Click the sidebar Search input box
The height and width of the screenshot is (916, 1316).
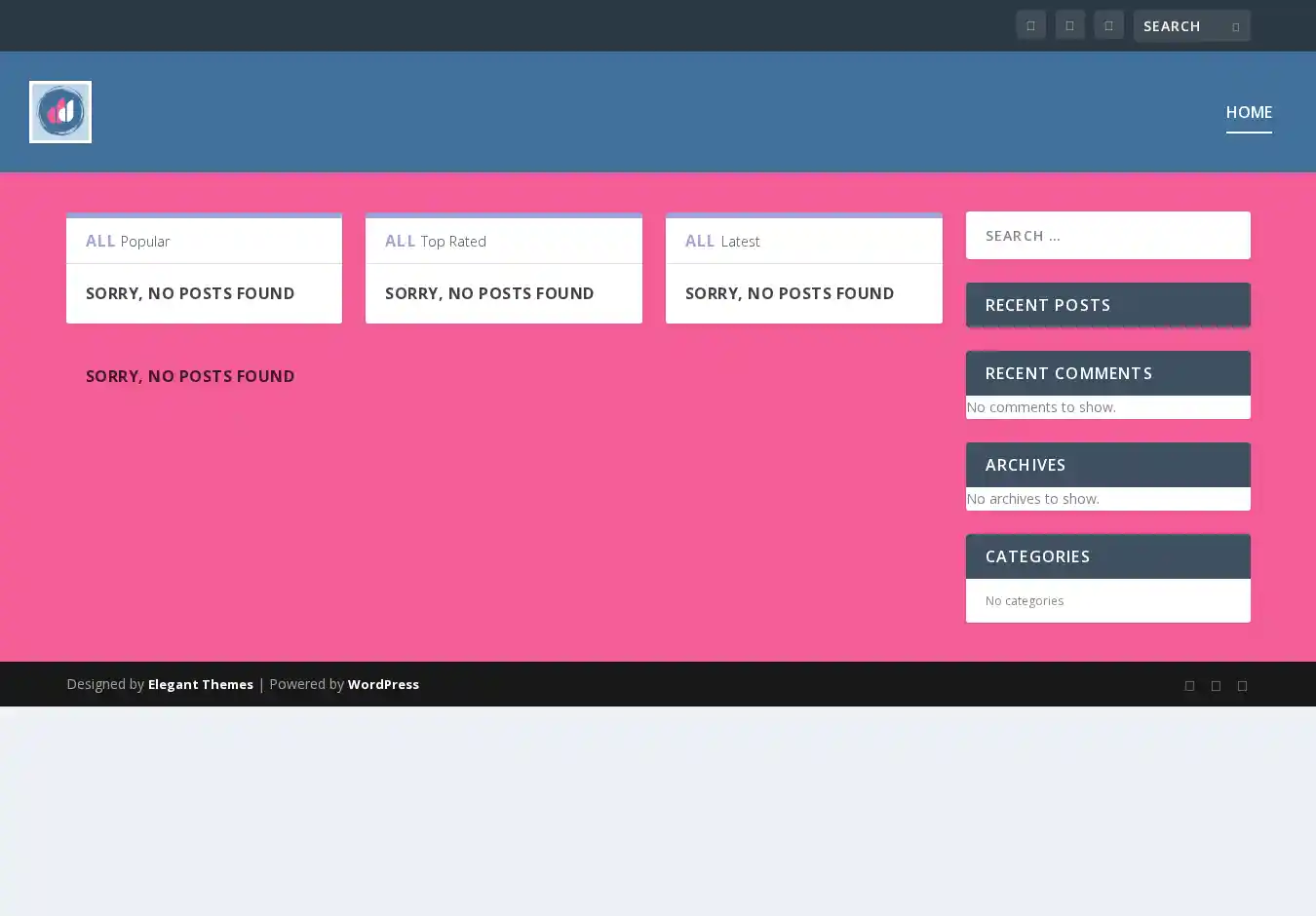[1107, 236]
